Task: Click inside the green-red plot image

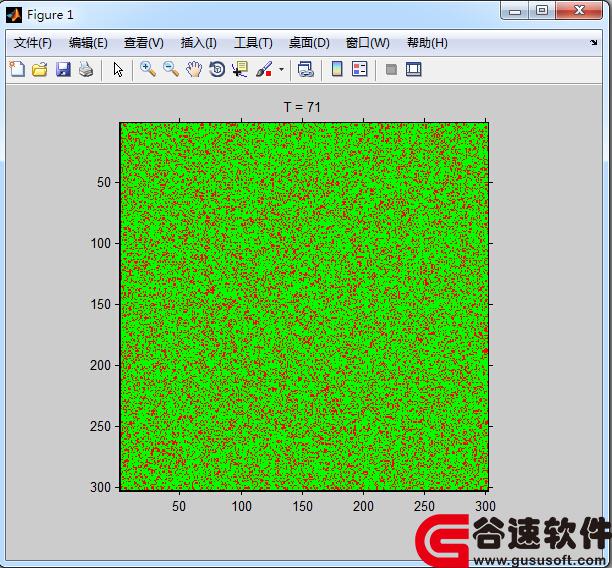Action: pos(304,306)
